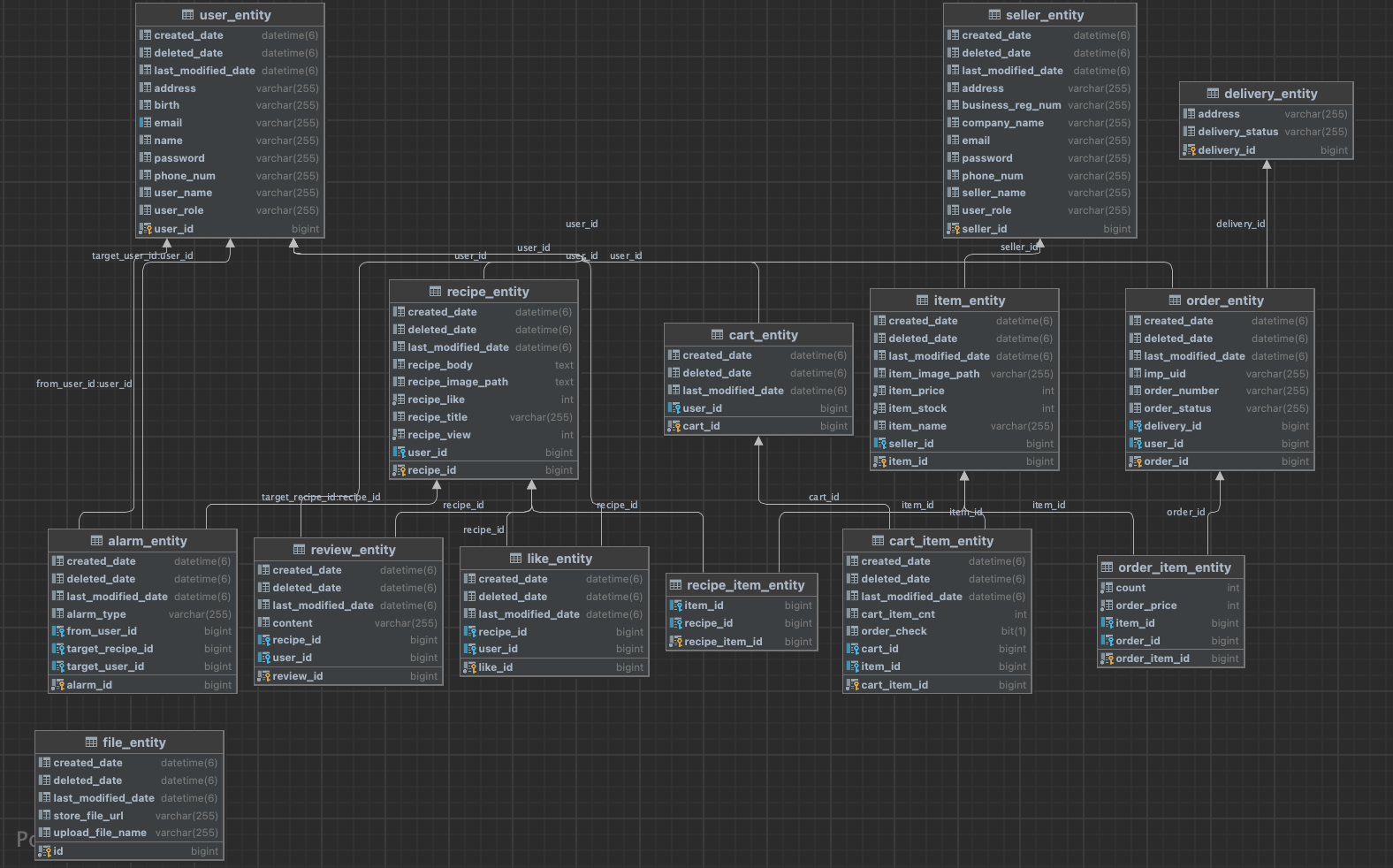Click the table icon beside user_entity title

pyautogui.click(x=187, y=15)
